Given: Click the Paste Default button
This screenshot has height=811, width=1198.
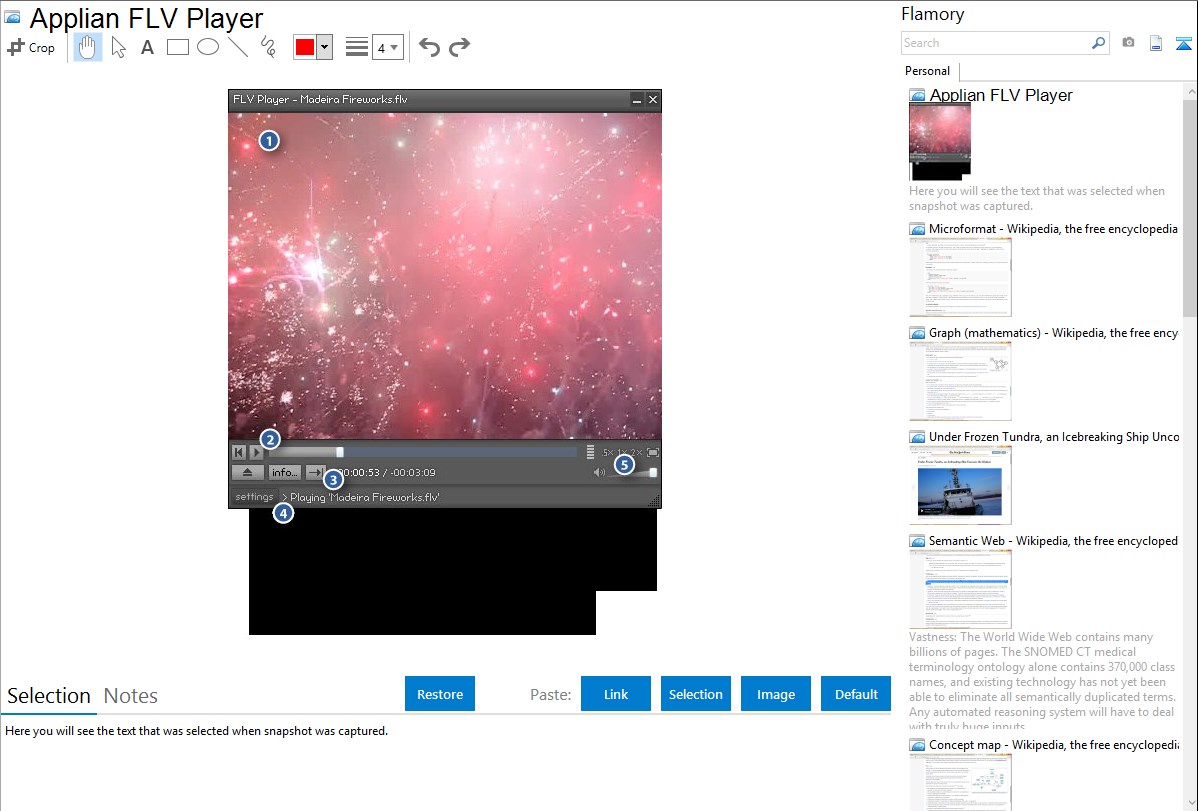Looking at the screenshot, I should [x=856, y=694].
